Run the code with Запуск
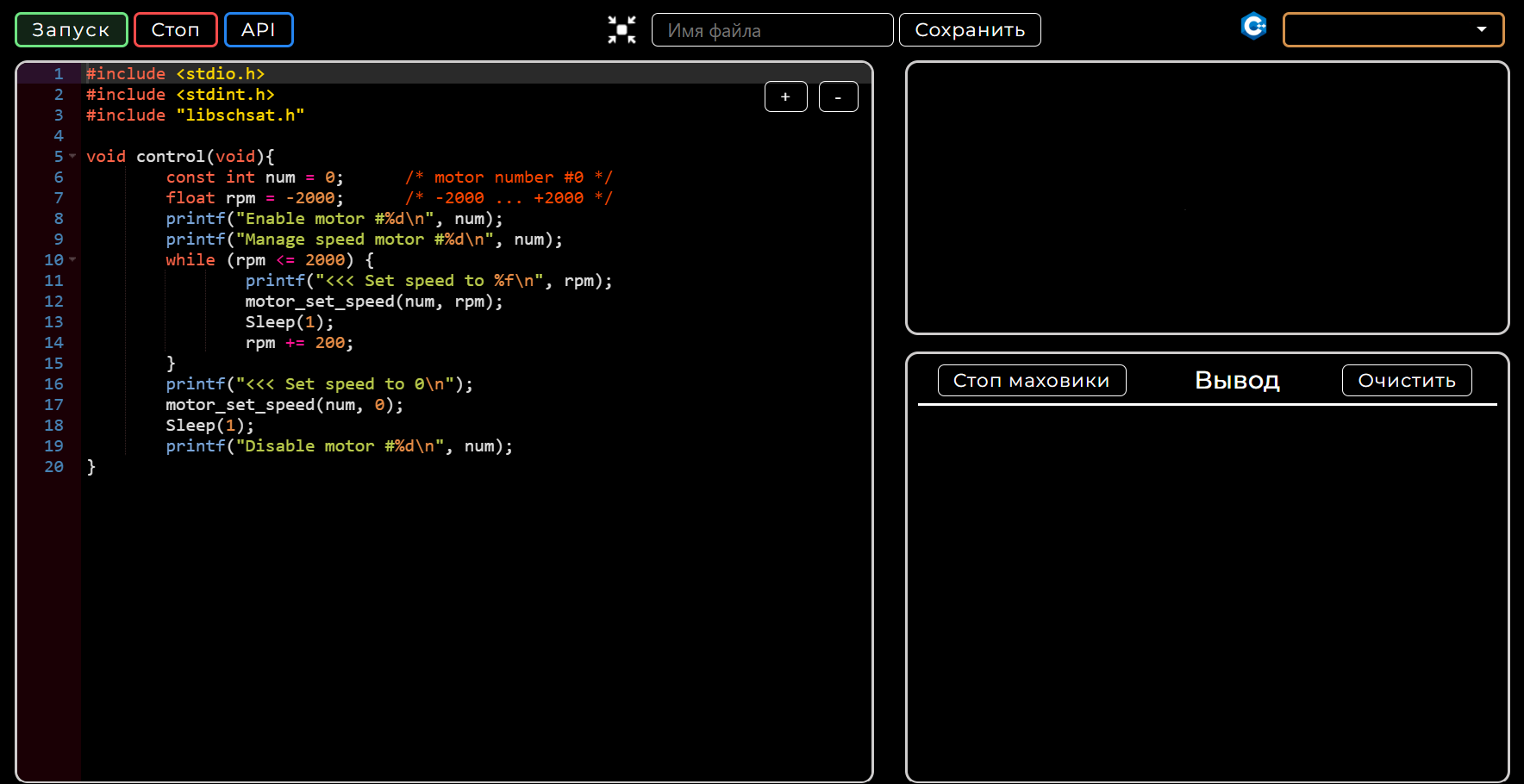 (71, 28)
